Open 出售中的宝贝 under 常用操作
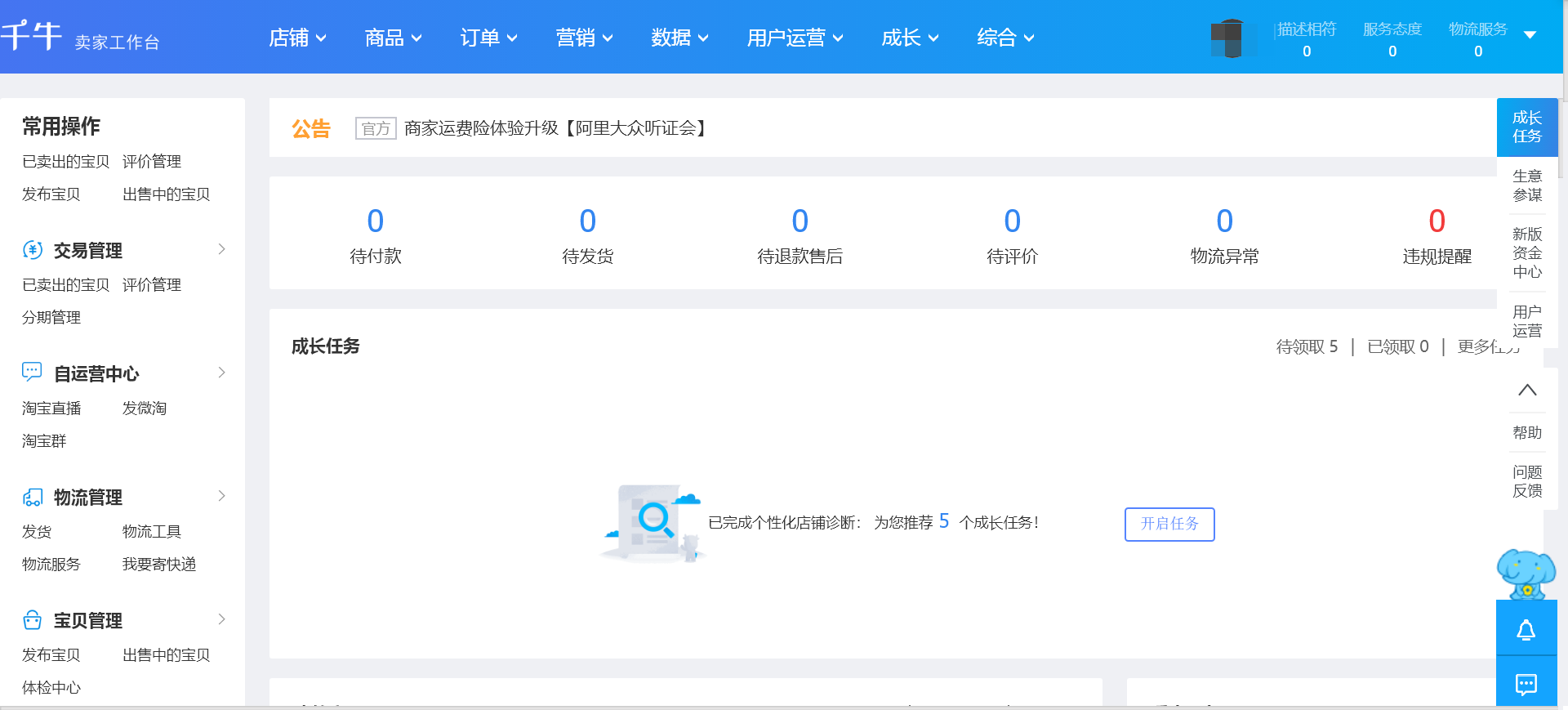Image resolution: width=1568 pixels, height=710 pixels. click(166, 194)
